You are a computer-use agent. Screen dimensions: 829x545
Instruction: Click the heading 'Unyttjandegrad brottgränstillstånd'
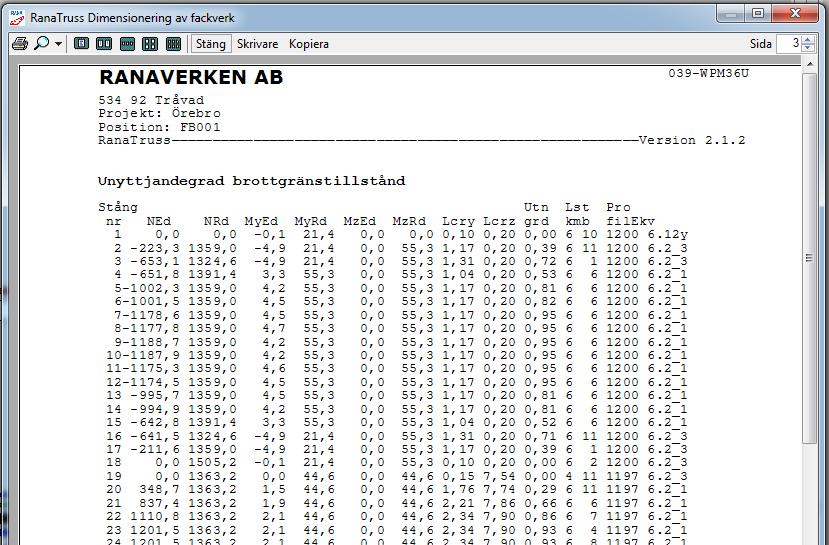(252, 181)
